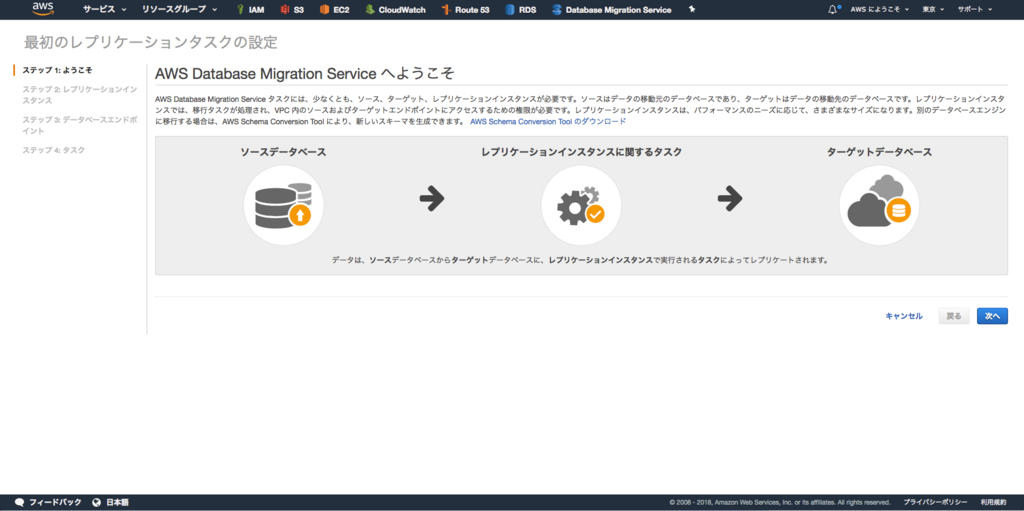This screenshot has width=1024, height=511.
Task: Click the feedback speech bubble icon
Action: click(20, 503)
